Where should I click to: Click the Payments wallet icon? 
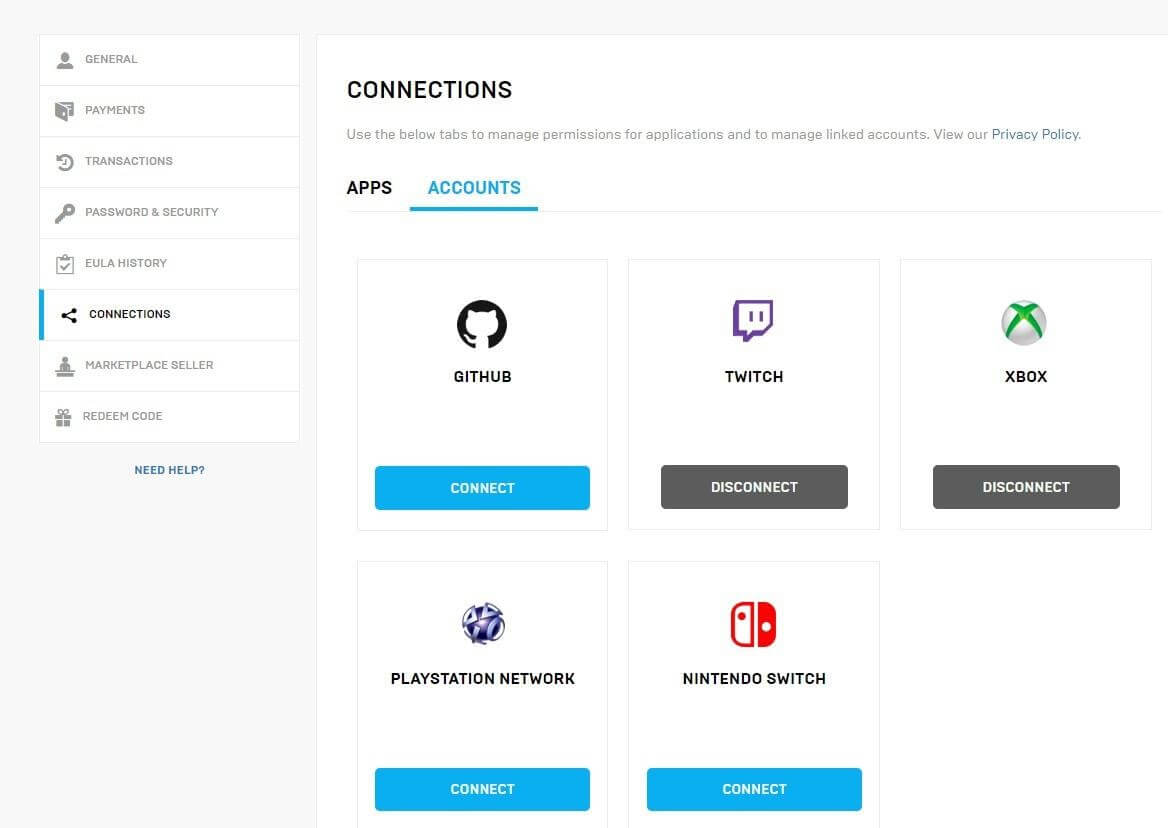coord(64,111)
